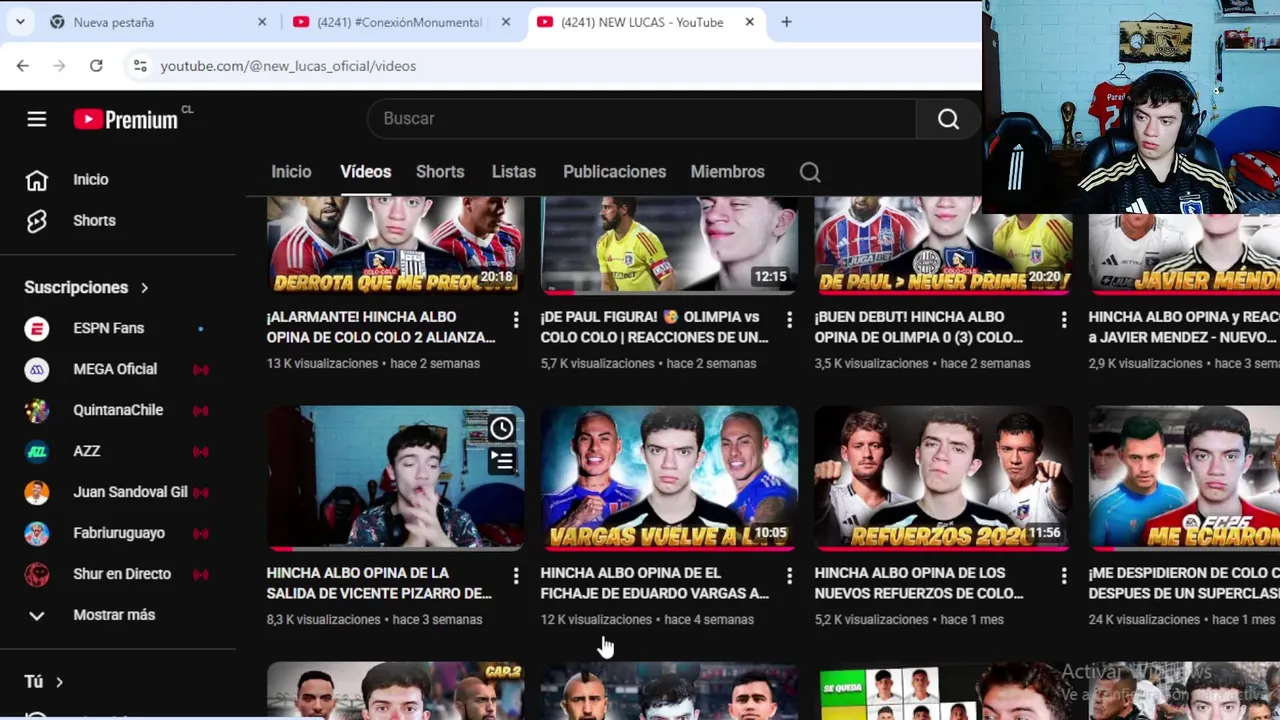This screenshot has width=1280, height=720.
Task: Open Shur en Directo channel avatar
Action: 37,574
